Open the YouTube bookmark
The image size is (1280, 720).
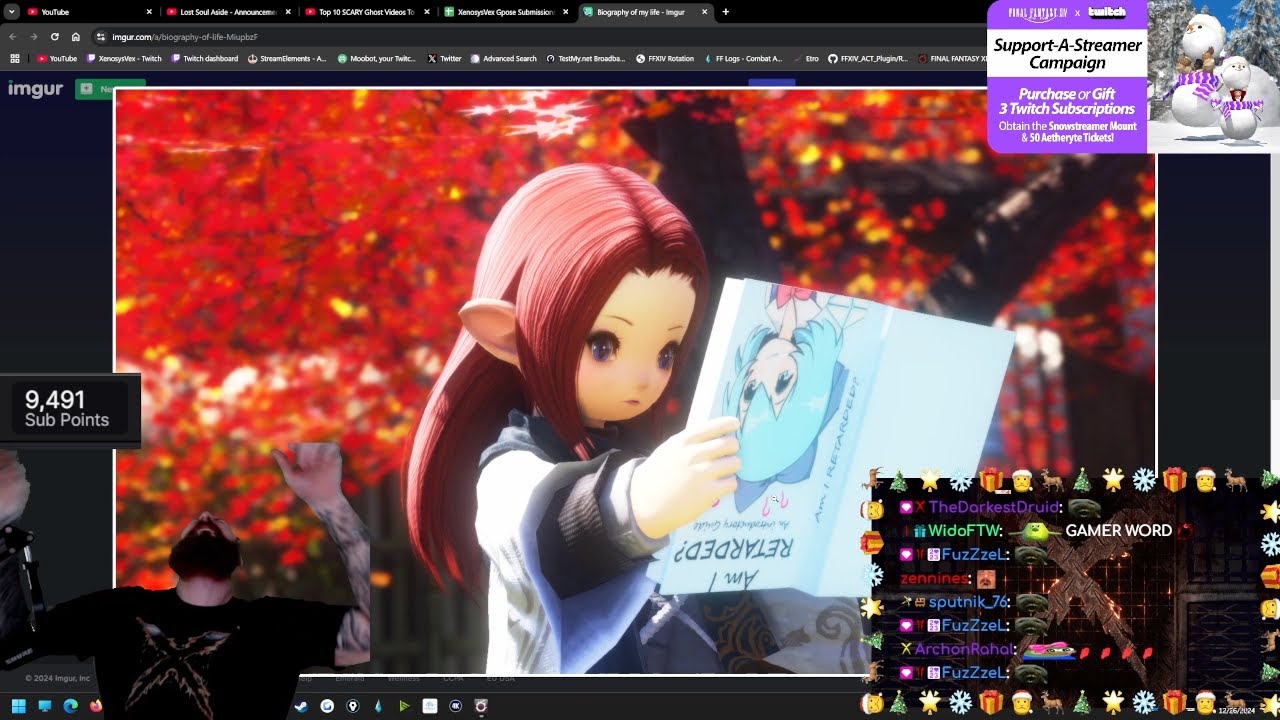pos(57,59)
